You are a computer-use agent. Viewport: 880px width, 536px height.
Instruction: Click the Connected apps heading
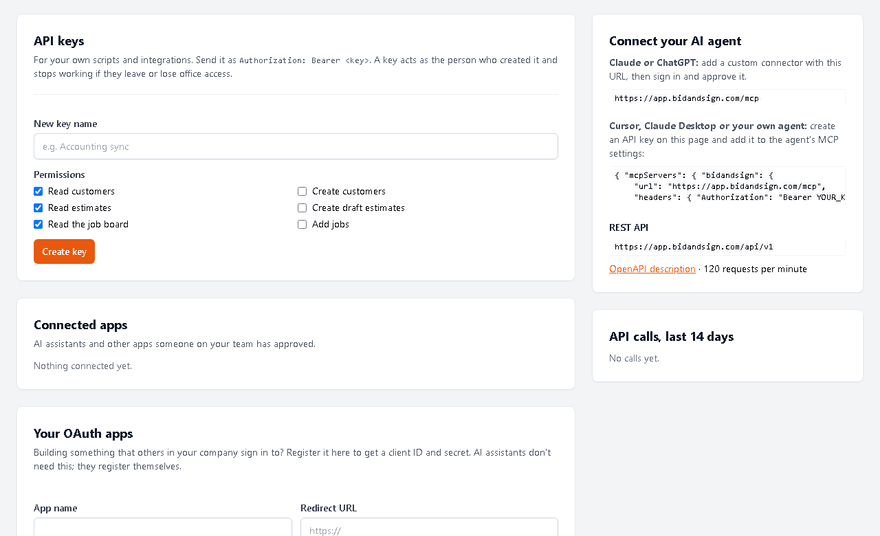(x=80, y=325)
